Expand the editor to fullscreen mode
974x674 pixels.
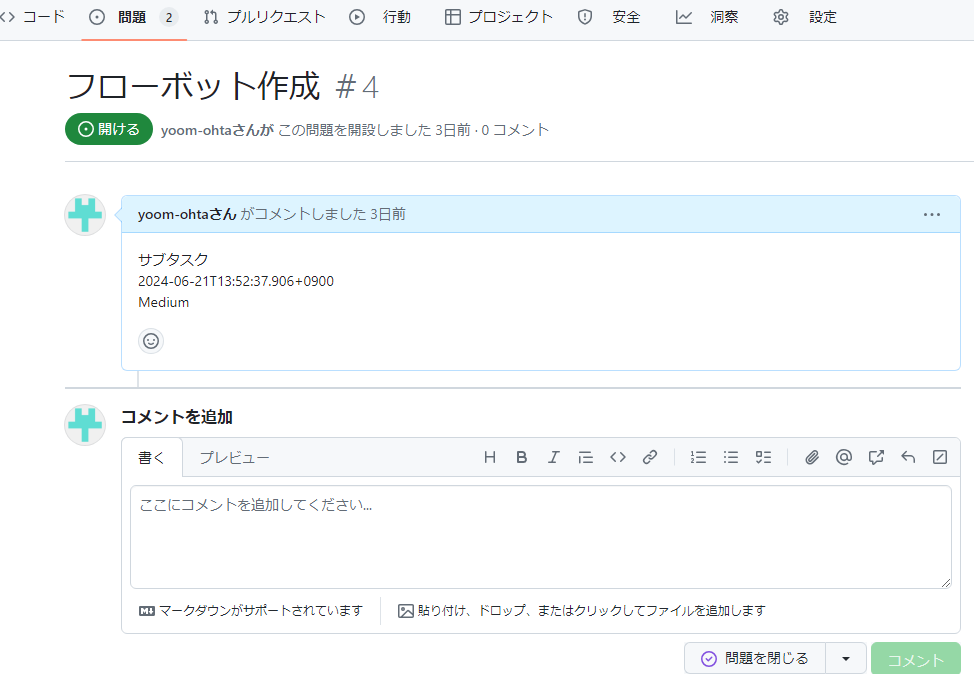939,457
